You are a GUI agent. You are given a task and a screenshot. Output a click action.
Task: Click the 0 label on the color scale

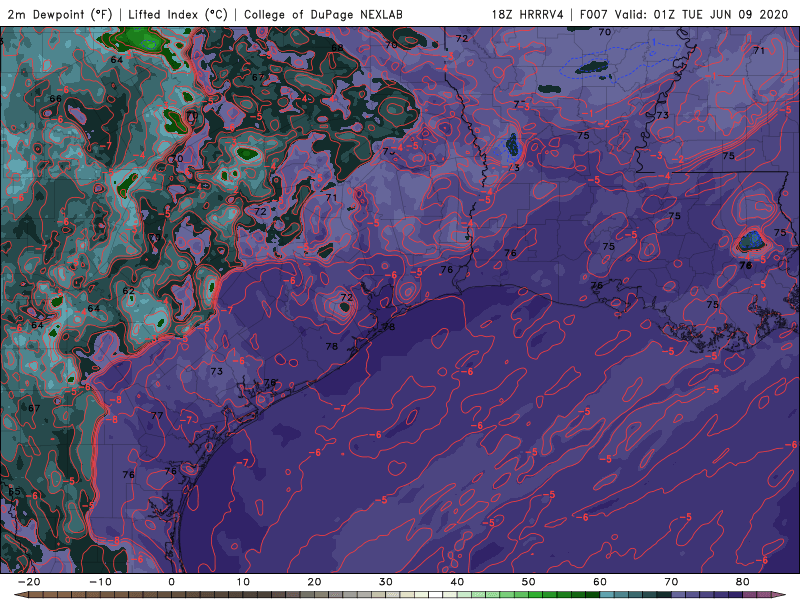point(171,582)
